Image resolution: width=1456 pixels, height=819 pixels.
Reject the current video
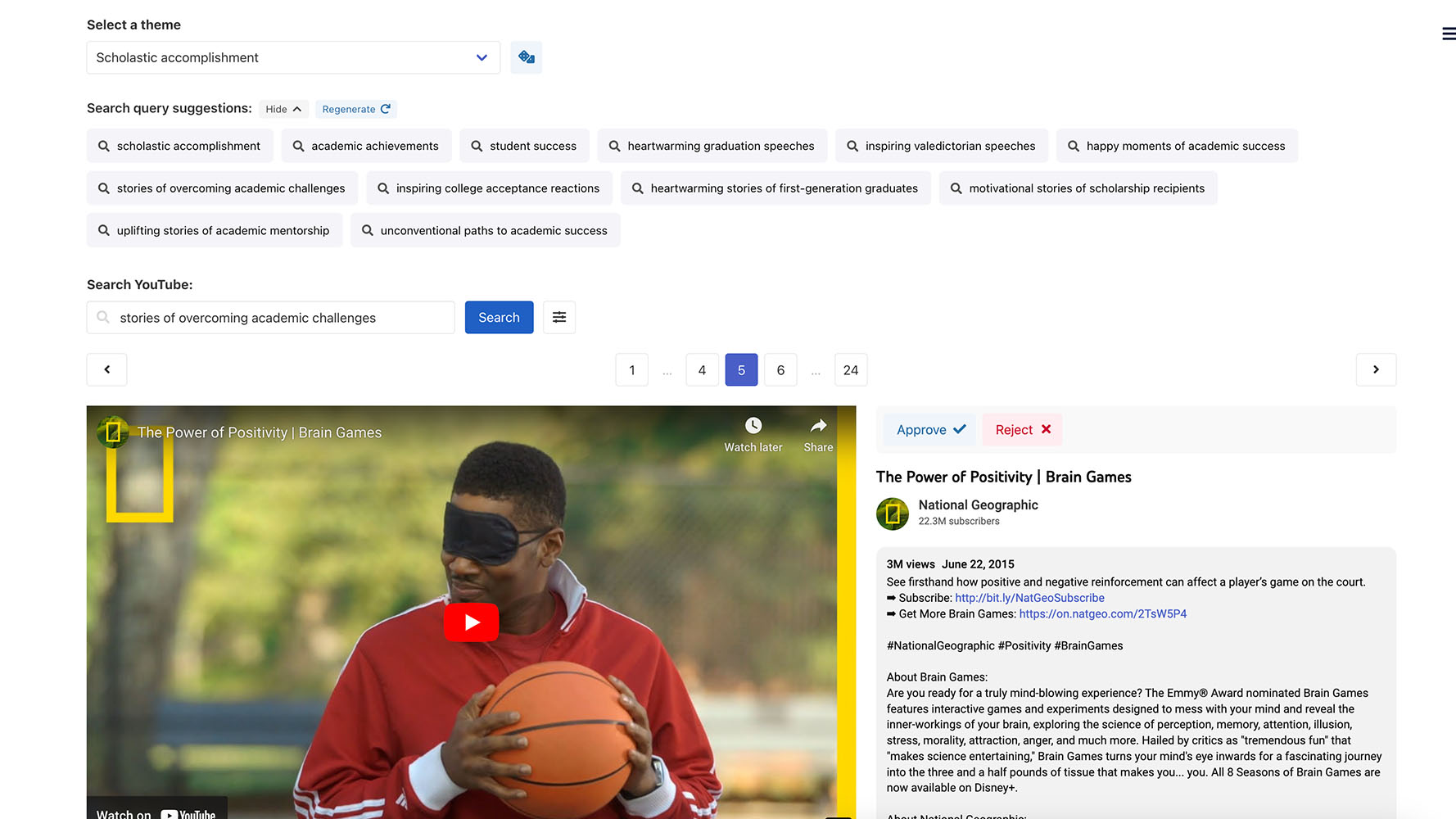[1022, 430]
